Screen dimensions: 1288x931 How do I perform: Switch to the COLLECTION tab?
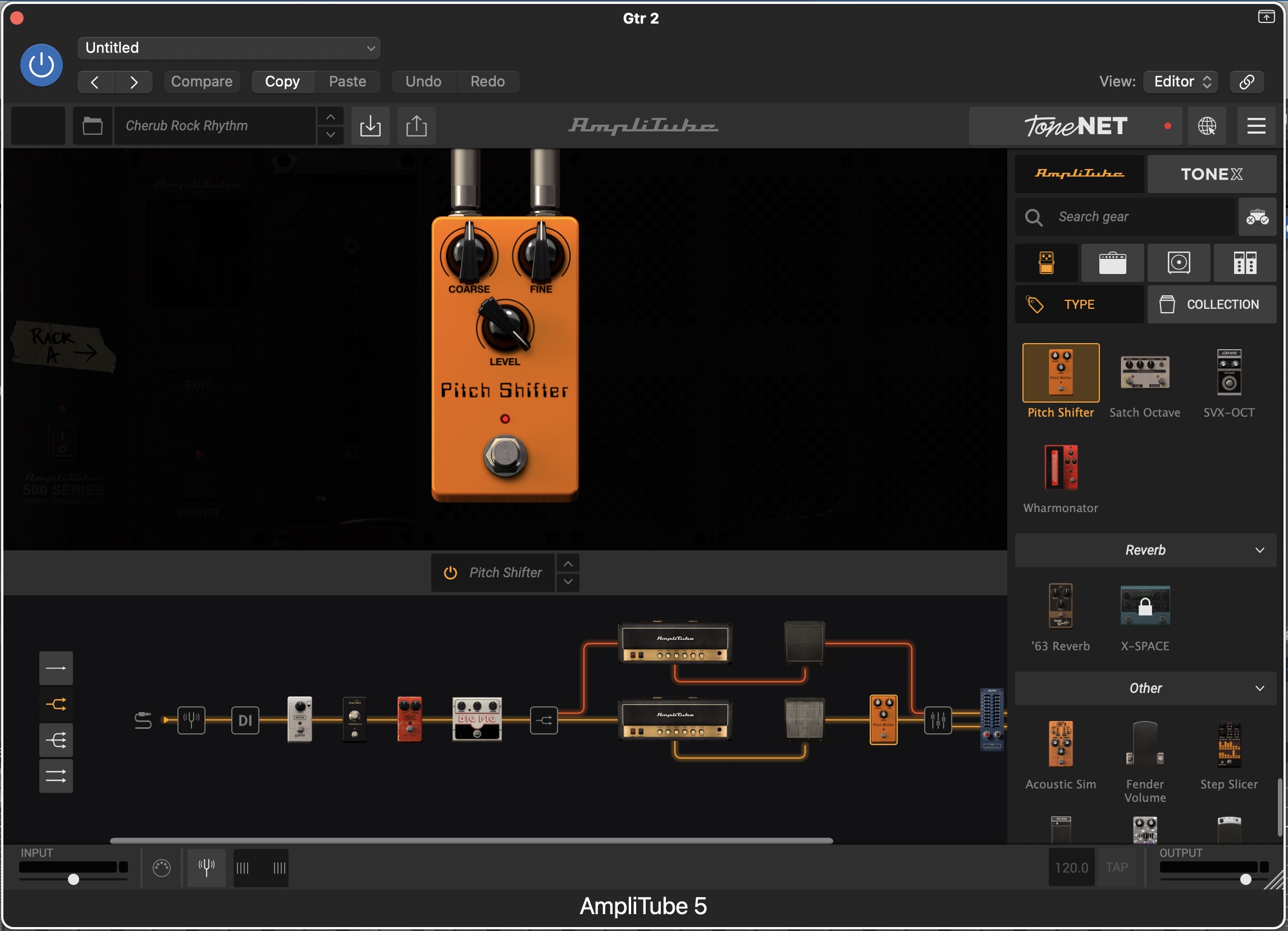1211,304
